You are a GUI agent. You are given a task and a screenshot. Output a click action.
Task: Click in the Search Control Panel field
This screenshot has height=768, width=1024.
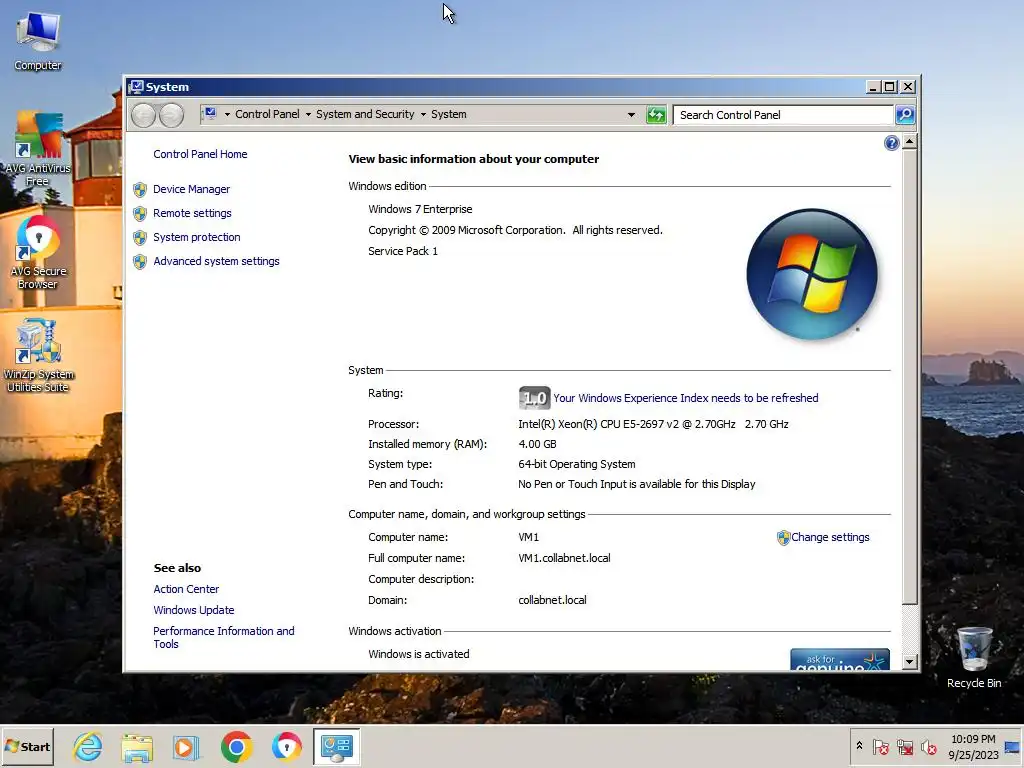coord(784,115)
